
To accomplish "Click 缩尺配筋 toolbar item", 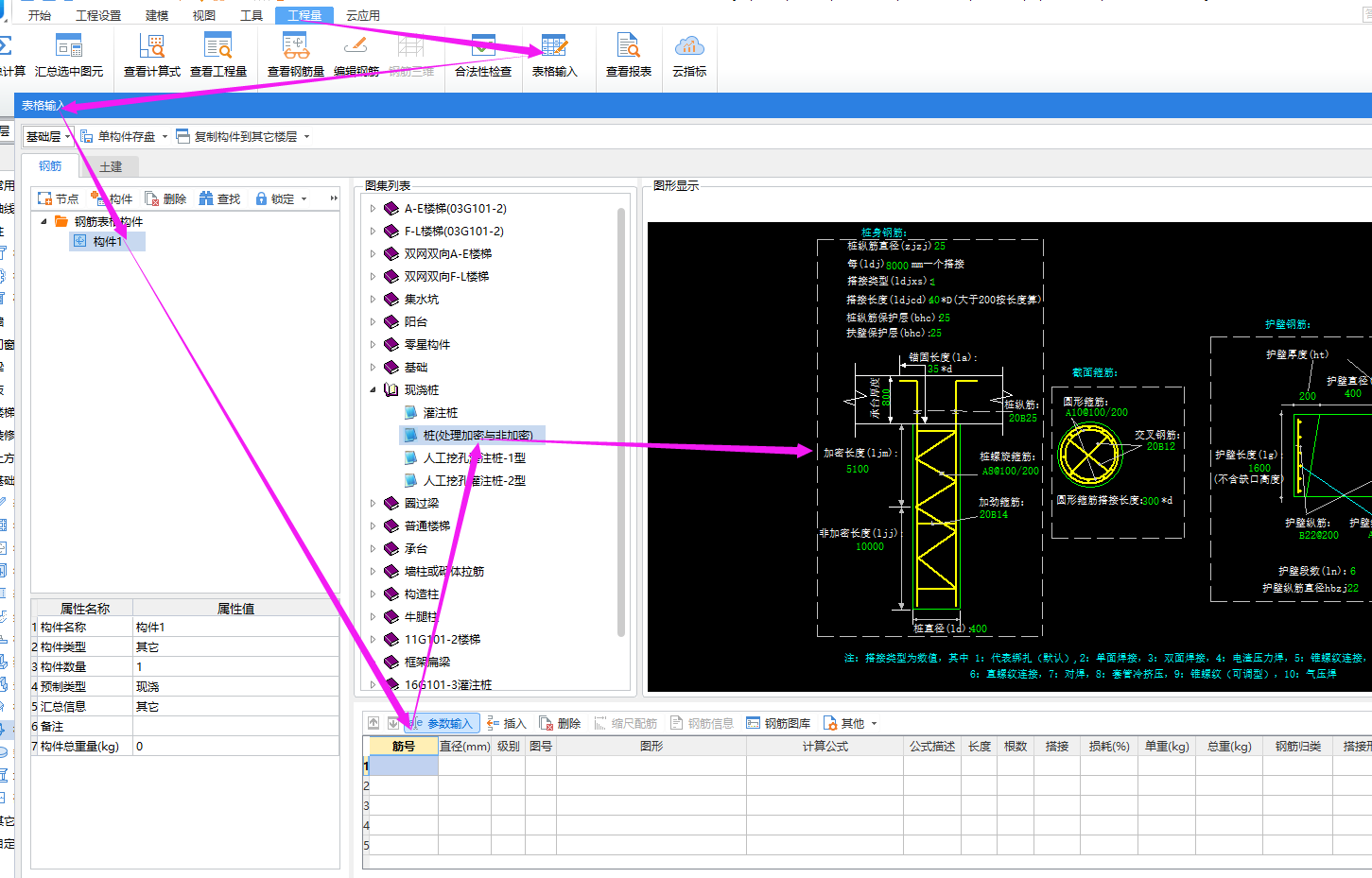I will (625, 723).
